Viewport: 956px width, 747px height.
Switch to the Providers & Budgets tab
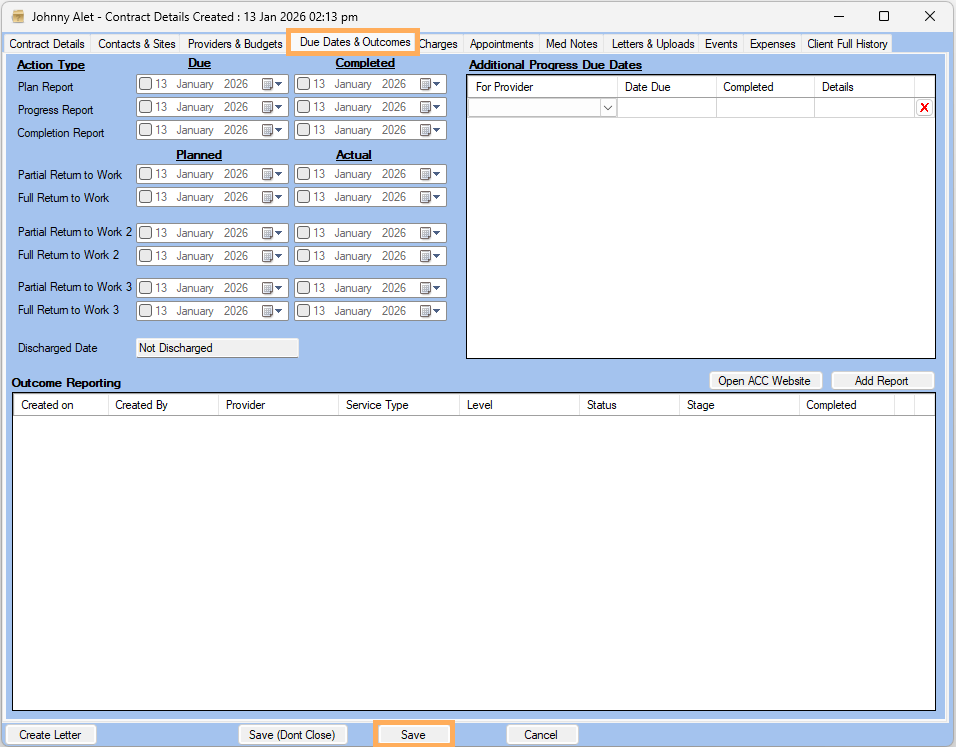235,44
